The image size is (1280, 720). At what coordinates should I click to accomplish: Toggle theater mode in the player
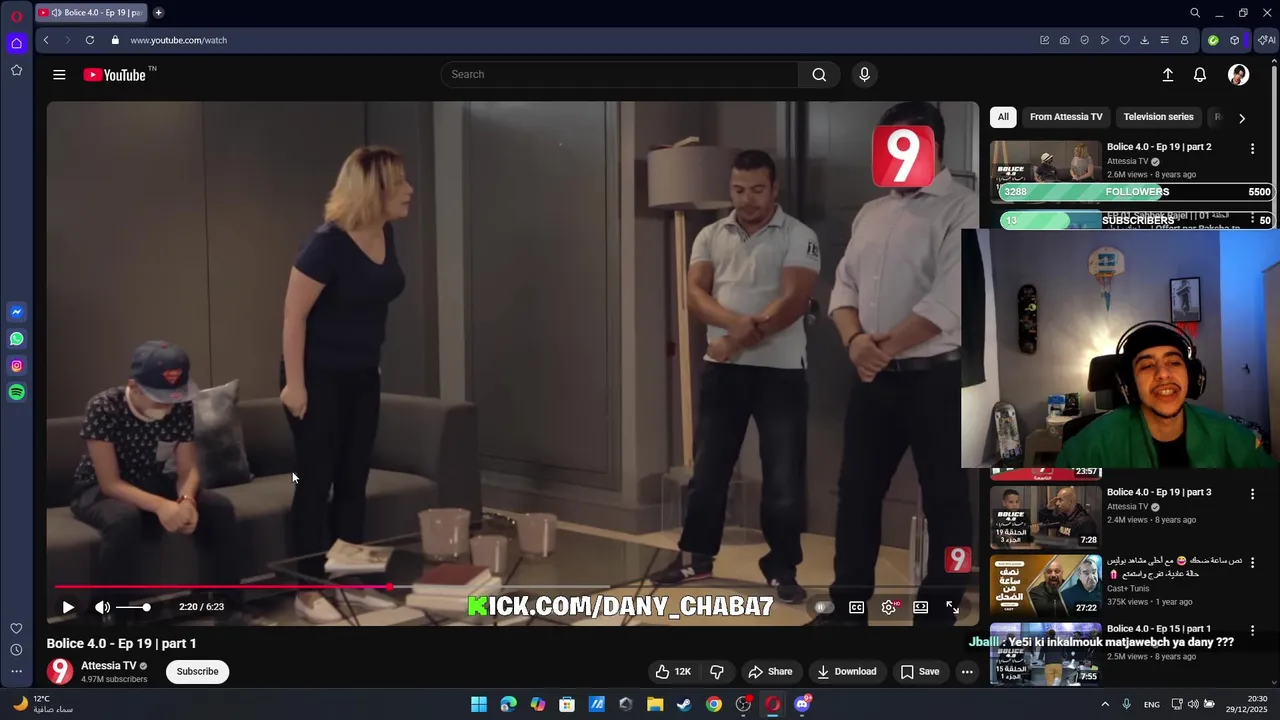[920, 607]
